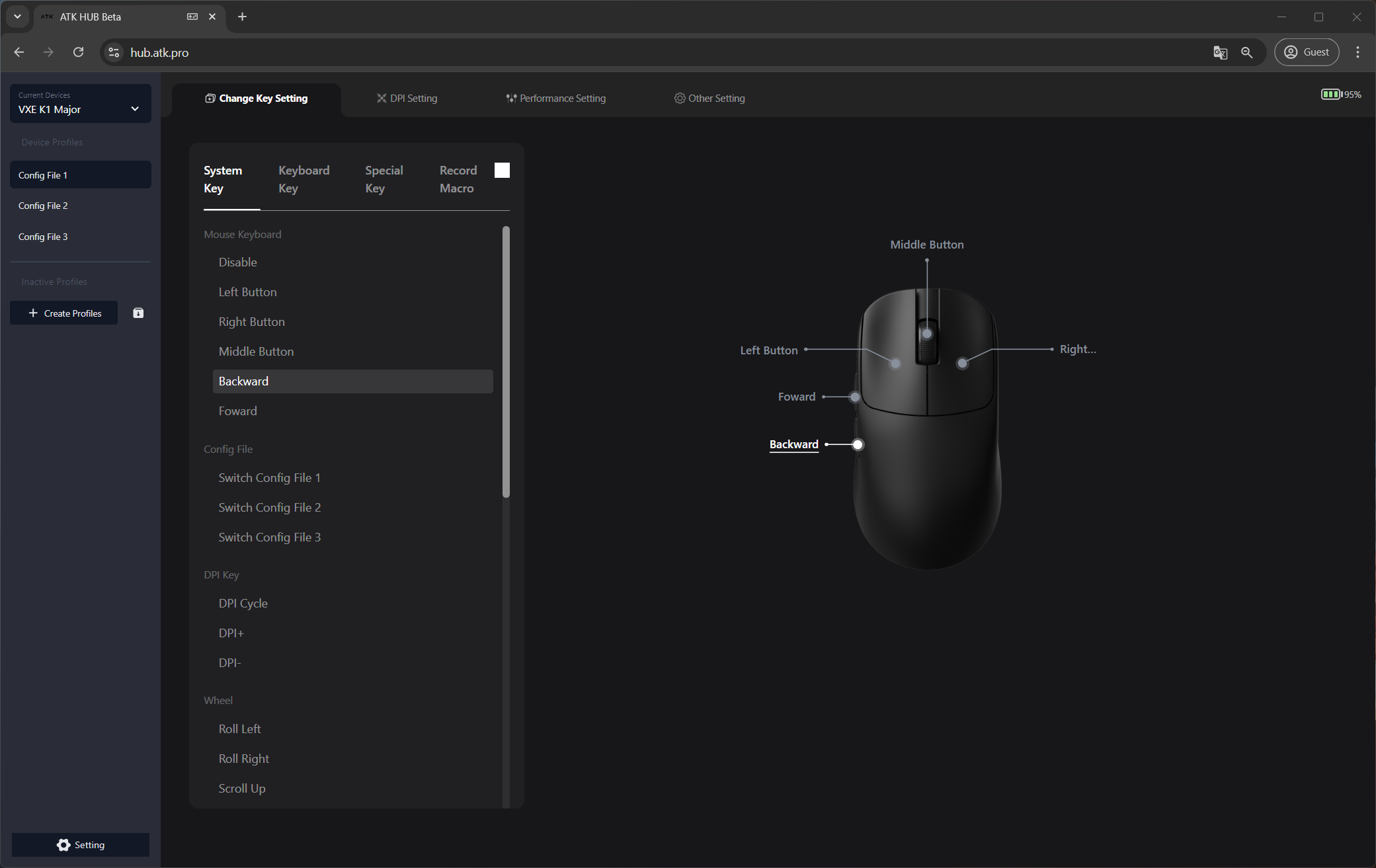Image resolution: width=1376 pixels, height=868 pixels.
Task: Open the Setting button at bottom left
Action: pyautogui.click(x=81, y=845)
